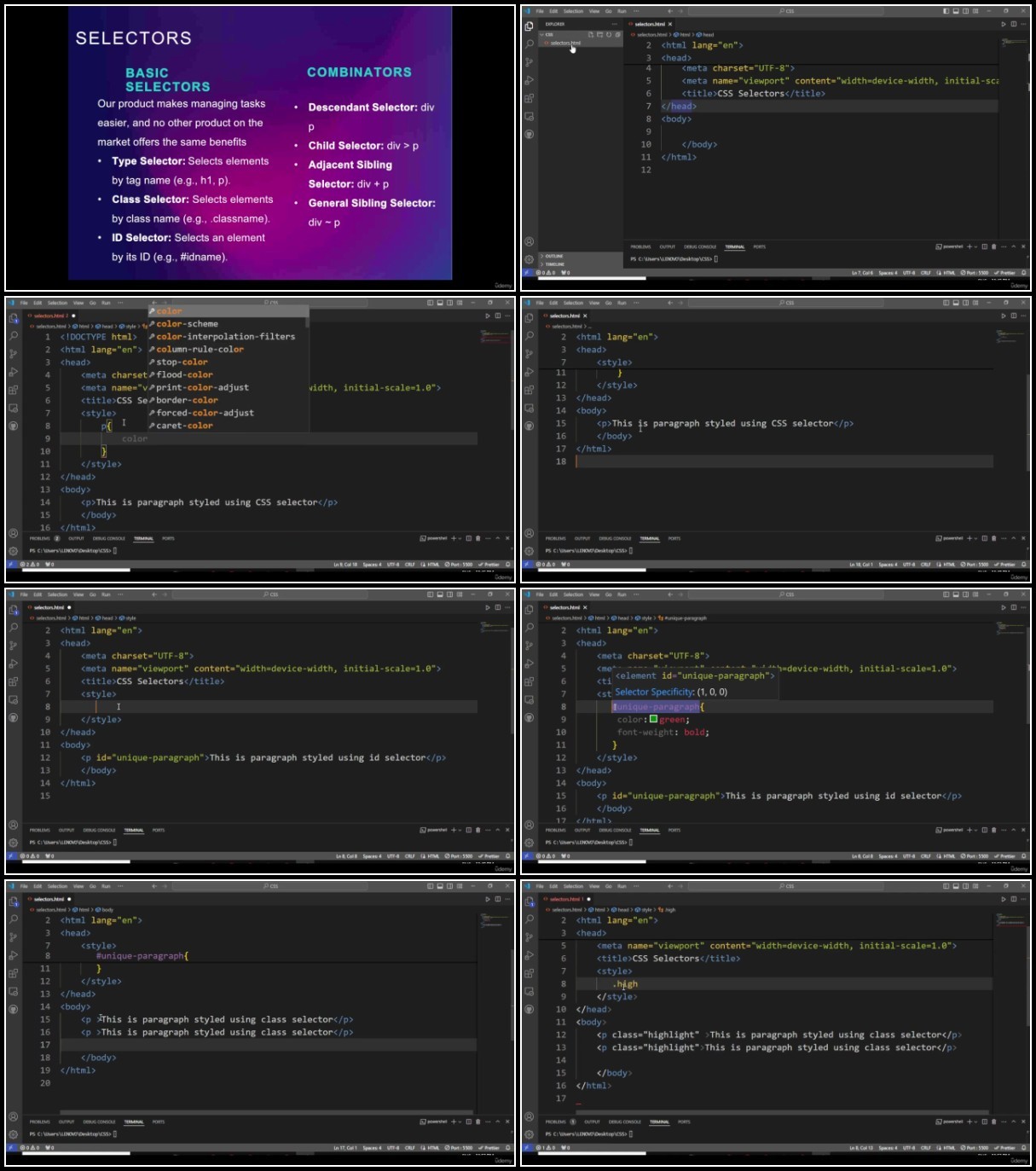This screenshot has width=1036, height=1171.
Task: Open Manage gear in the color-autocomplete frame
Action: (14, 551)
